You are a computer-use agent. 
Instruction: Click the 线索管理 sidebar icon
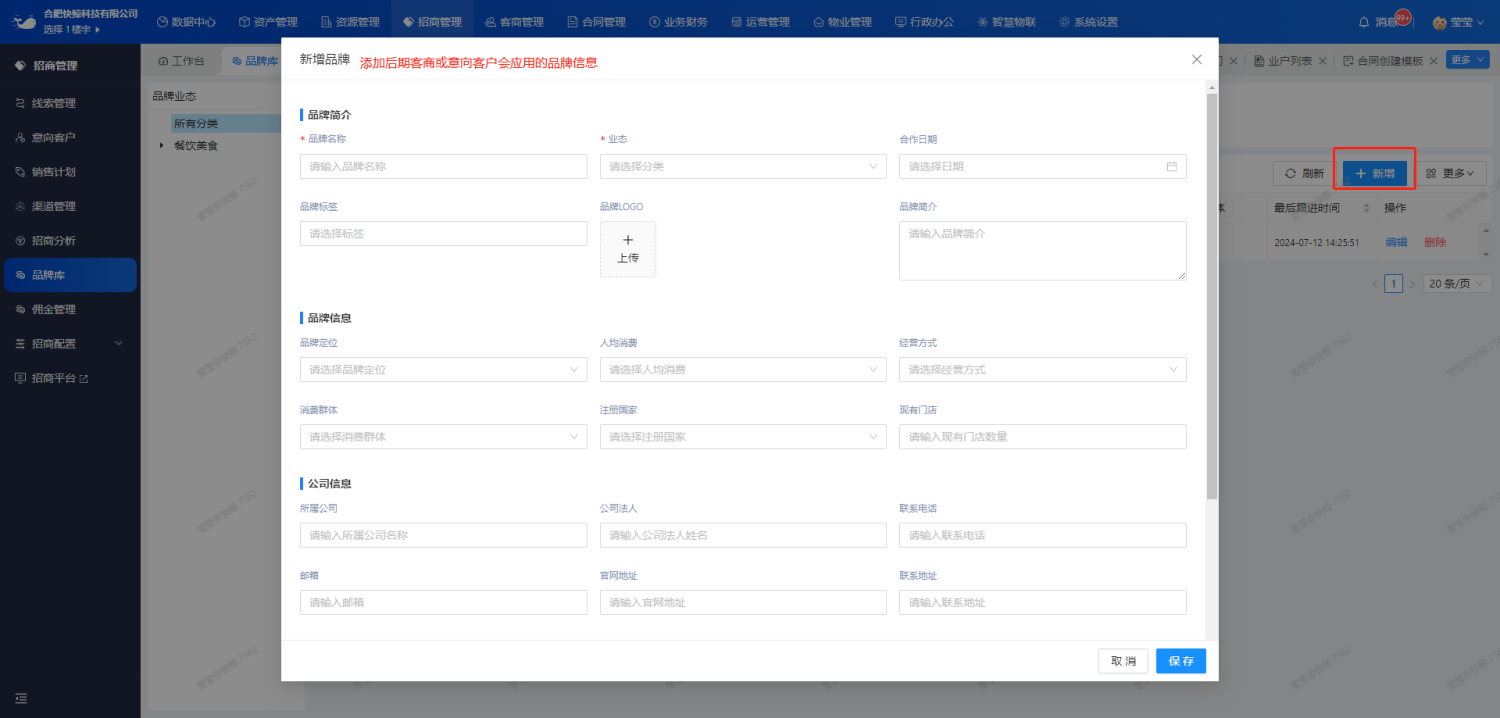pos(21,103)
